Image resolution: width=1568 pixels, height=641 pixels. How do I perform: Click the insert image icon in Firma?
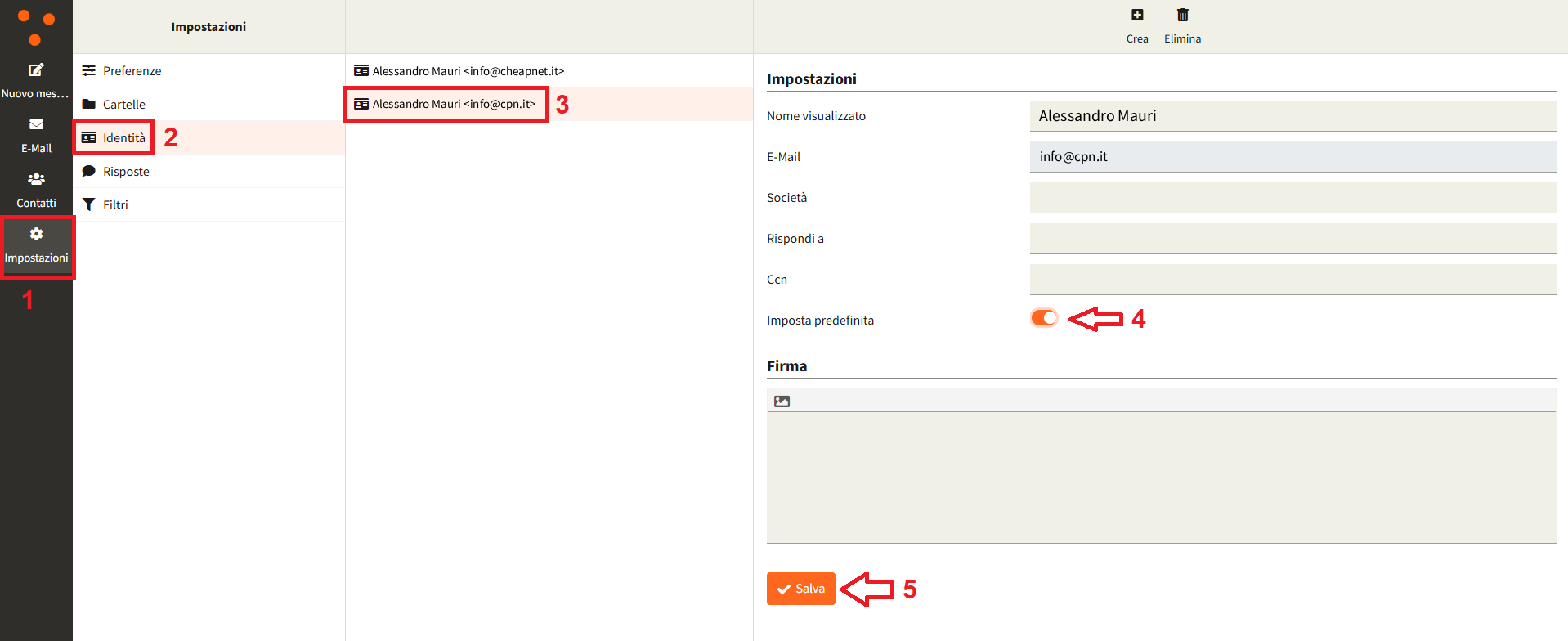[782, 401]
